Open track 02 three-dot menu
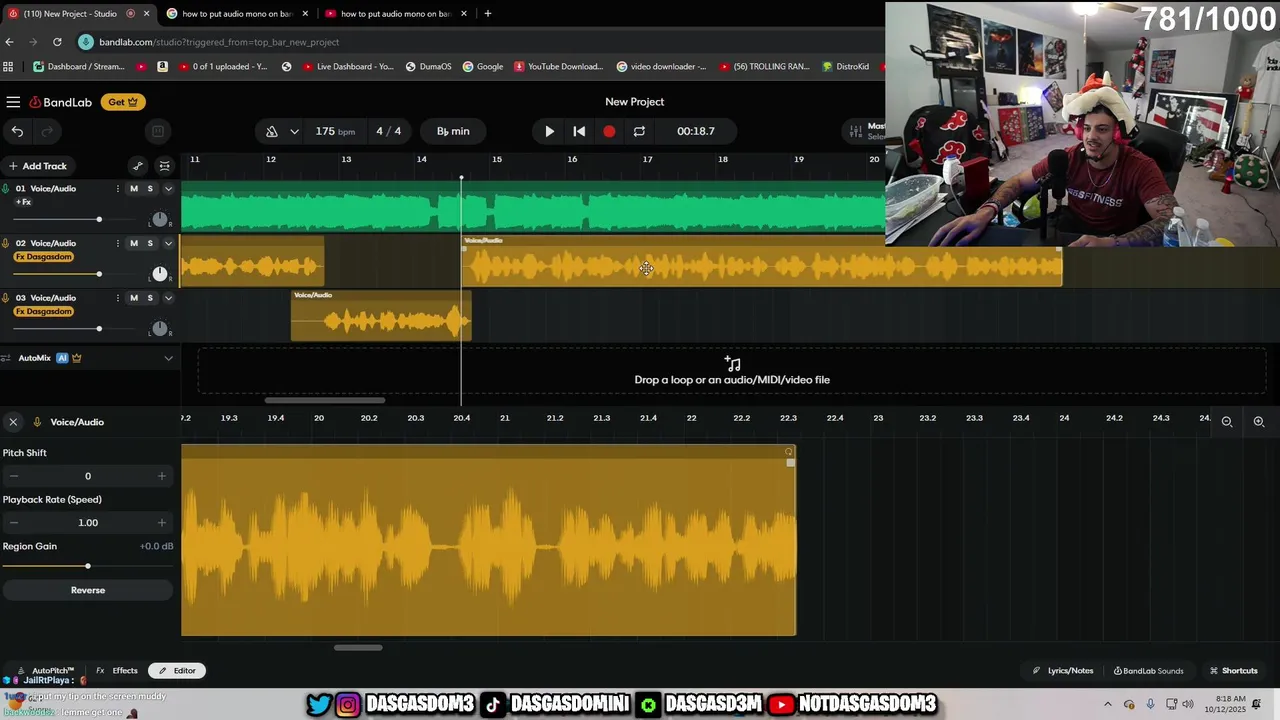Image resolution: width=1280 pixels, height=720 pixels. point(118,243)
